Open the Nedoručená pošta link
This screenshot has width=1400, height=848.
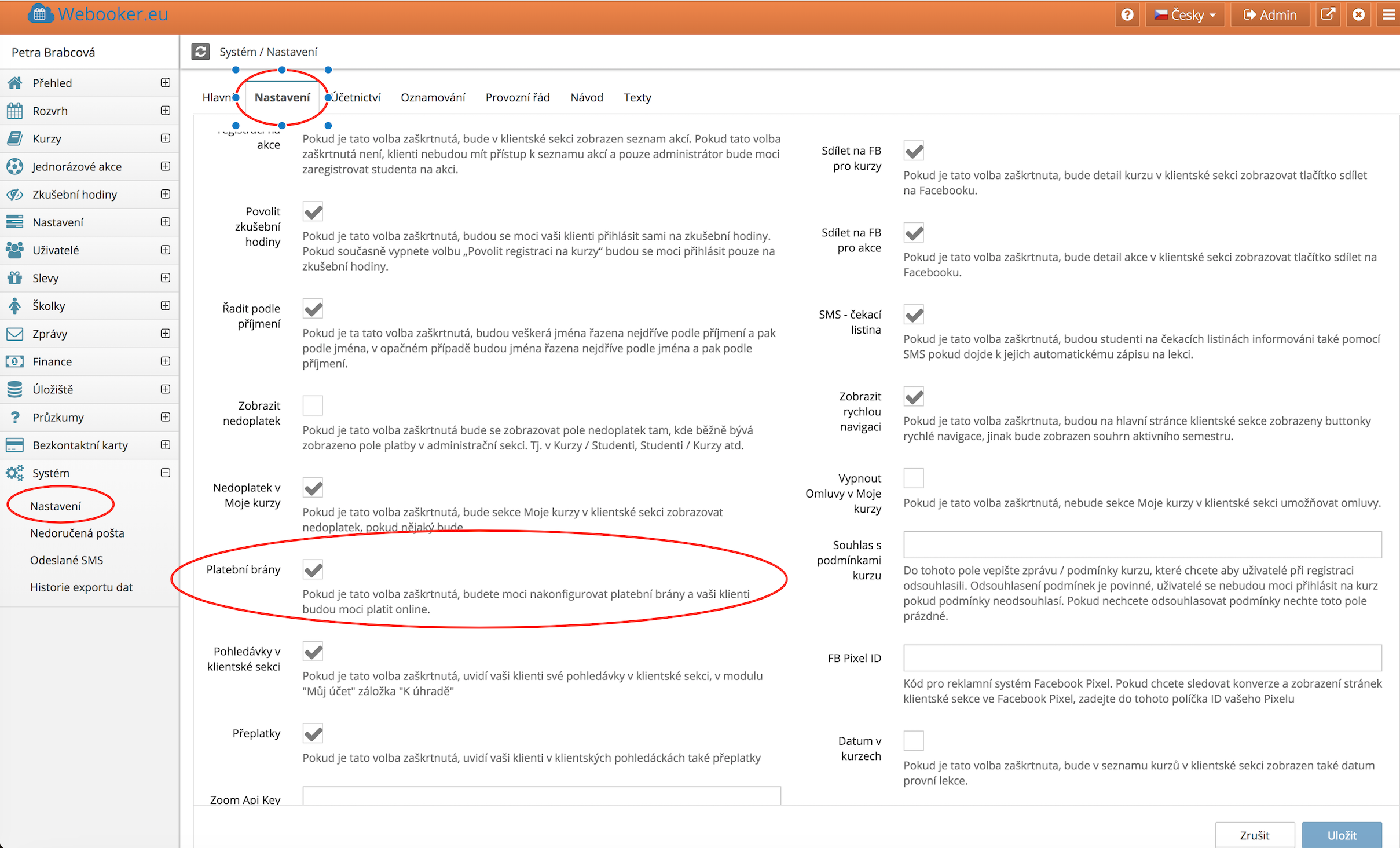tap(77, 533)
